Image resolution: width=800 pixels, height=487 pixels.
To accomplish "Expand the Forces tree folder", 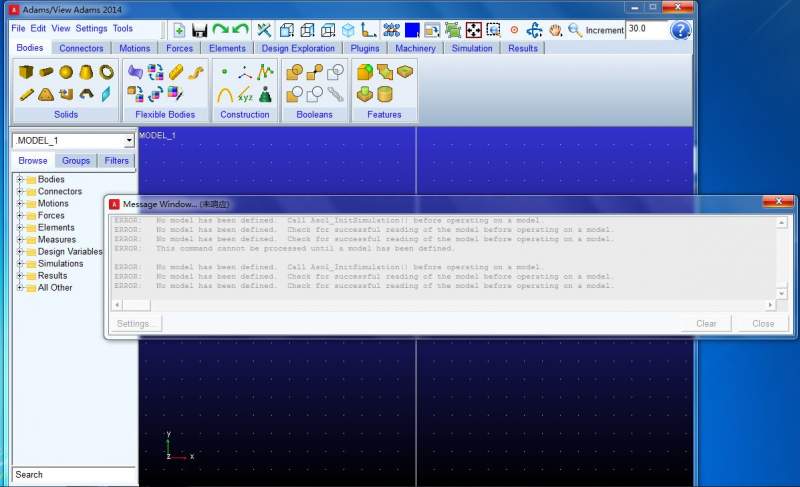I will pos(20,215).
